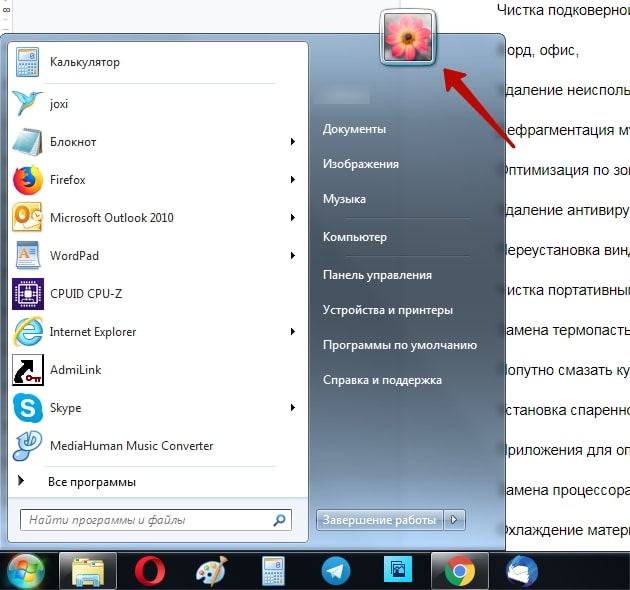Click AdmiLink text label
The width and height of the screenshot is (630, 590).
pyautogui.click(x=76, y=370)
